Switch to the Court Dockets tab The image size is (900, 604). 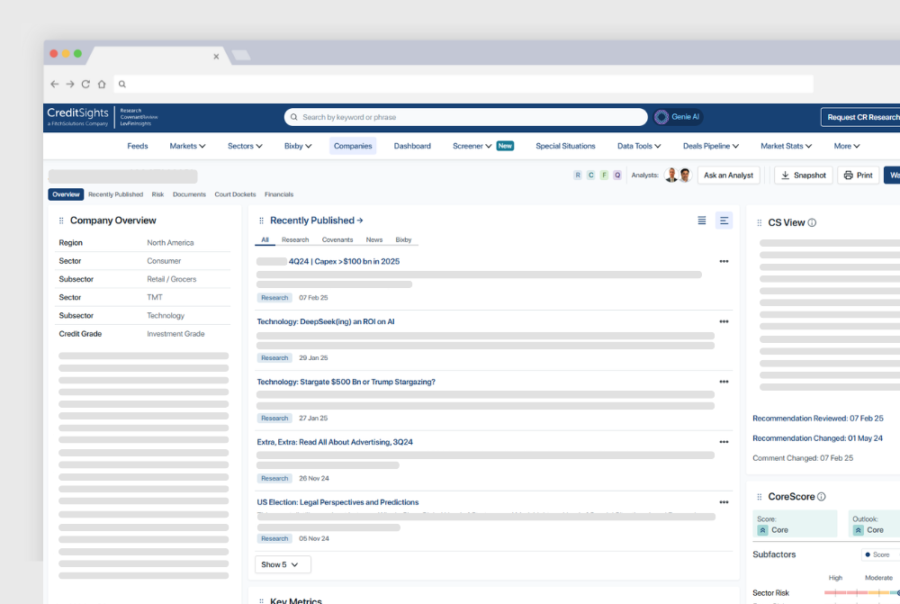click(x=235, y=194)
